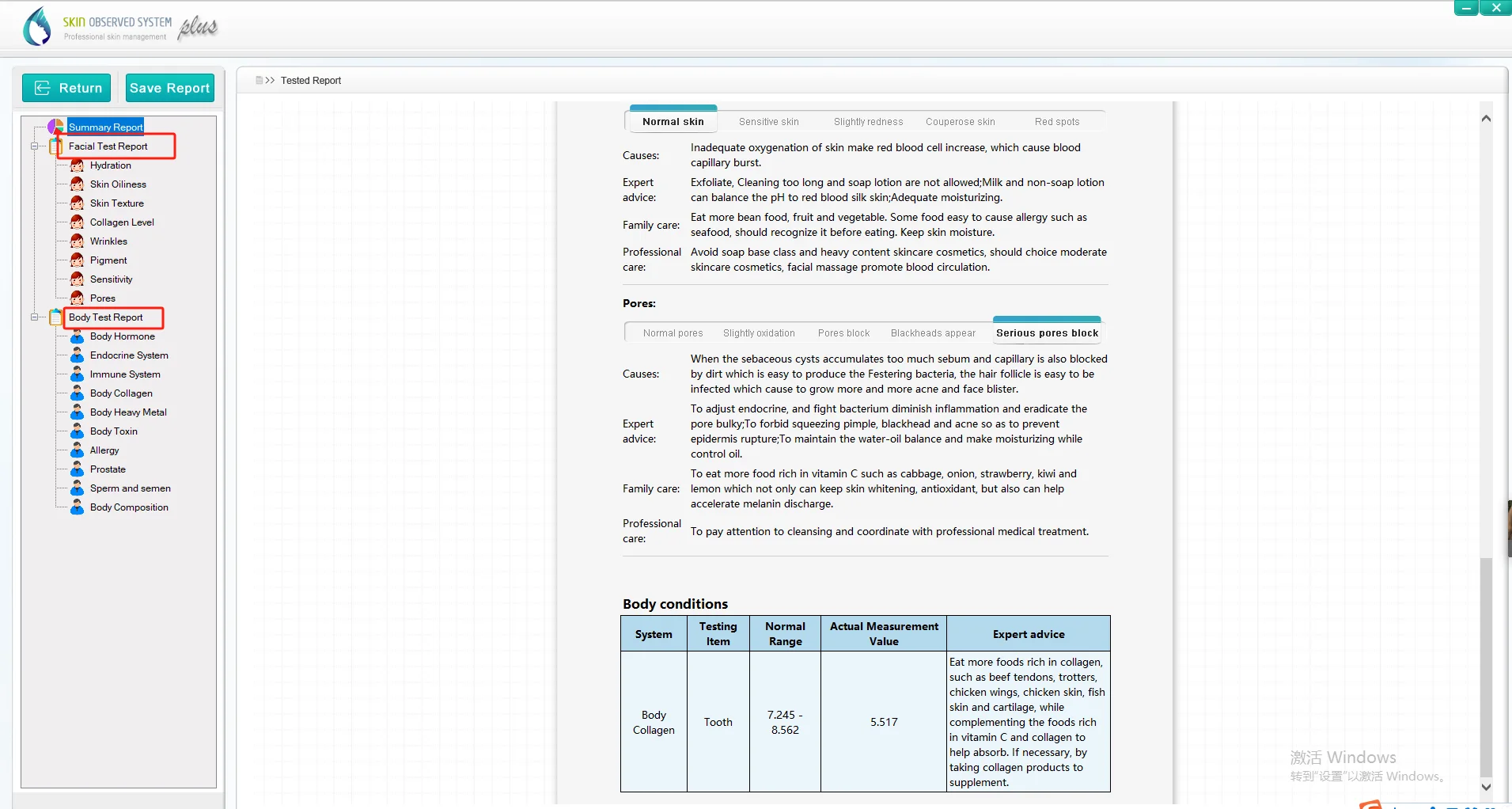Collapse the Facial Test Report tree node
This screenshot has width=1512, height=809.
point(35,146)
